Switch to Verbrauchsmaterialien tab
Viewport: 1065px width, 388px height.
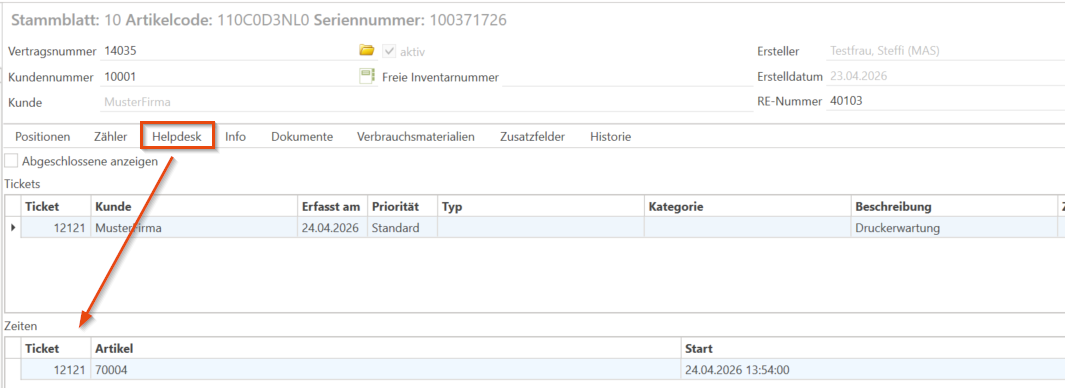coord(416,137)
